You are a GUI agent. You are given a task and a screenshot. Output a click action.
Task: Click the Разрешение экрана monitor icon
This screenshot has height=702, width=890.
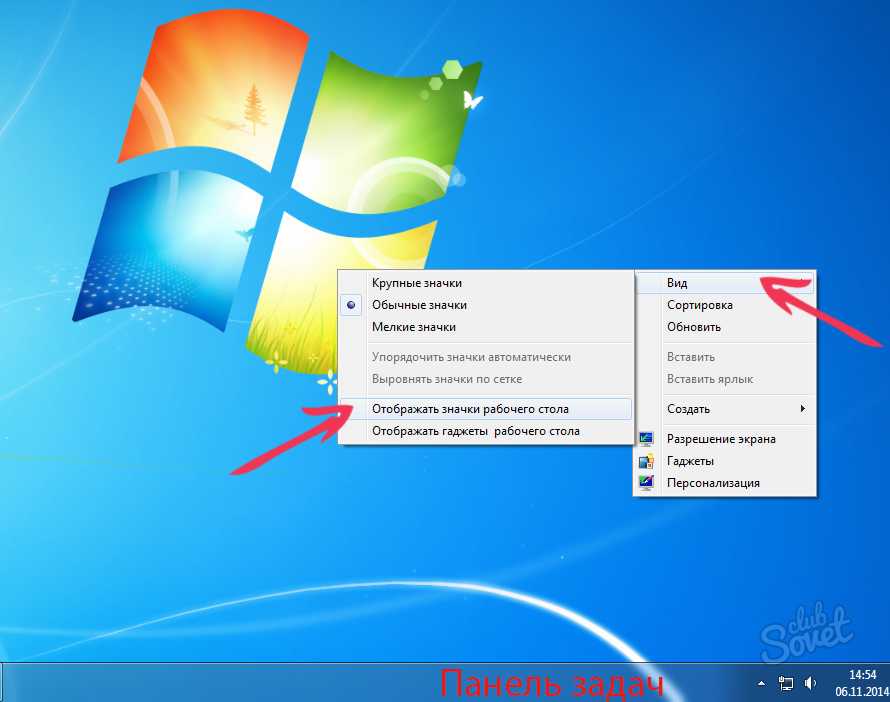[646, 439]
